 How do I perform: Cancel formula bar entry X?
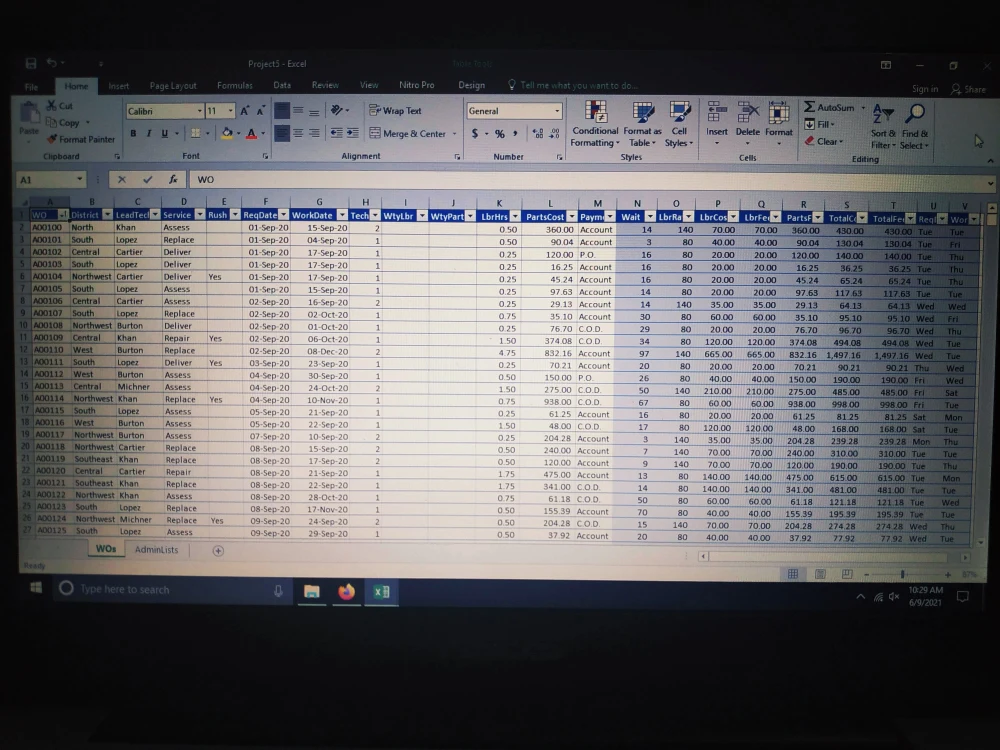[x=122, y=180]
